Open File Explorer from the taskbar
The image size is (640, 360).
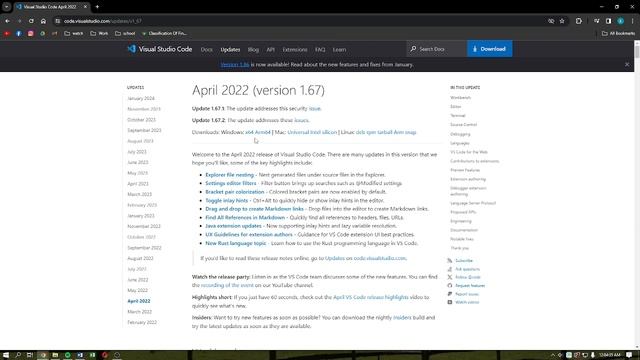(55, 355)
